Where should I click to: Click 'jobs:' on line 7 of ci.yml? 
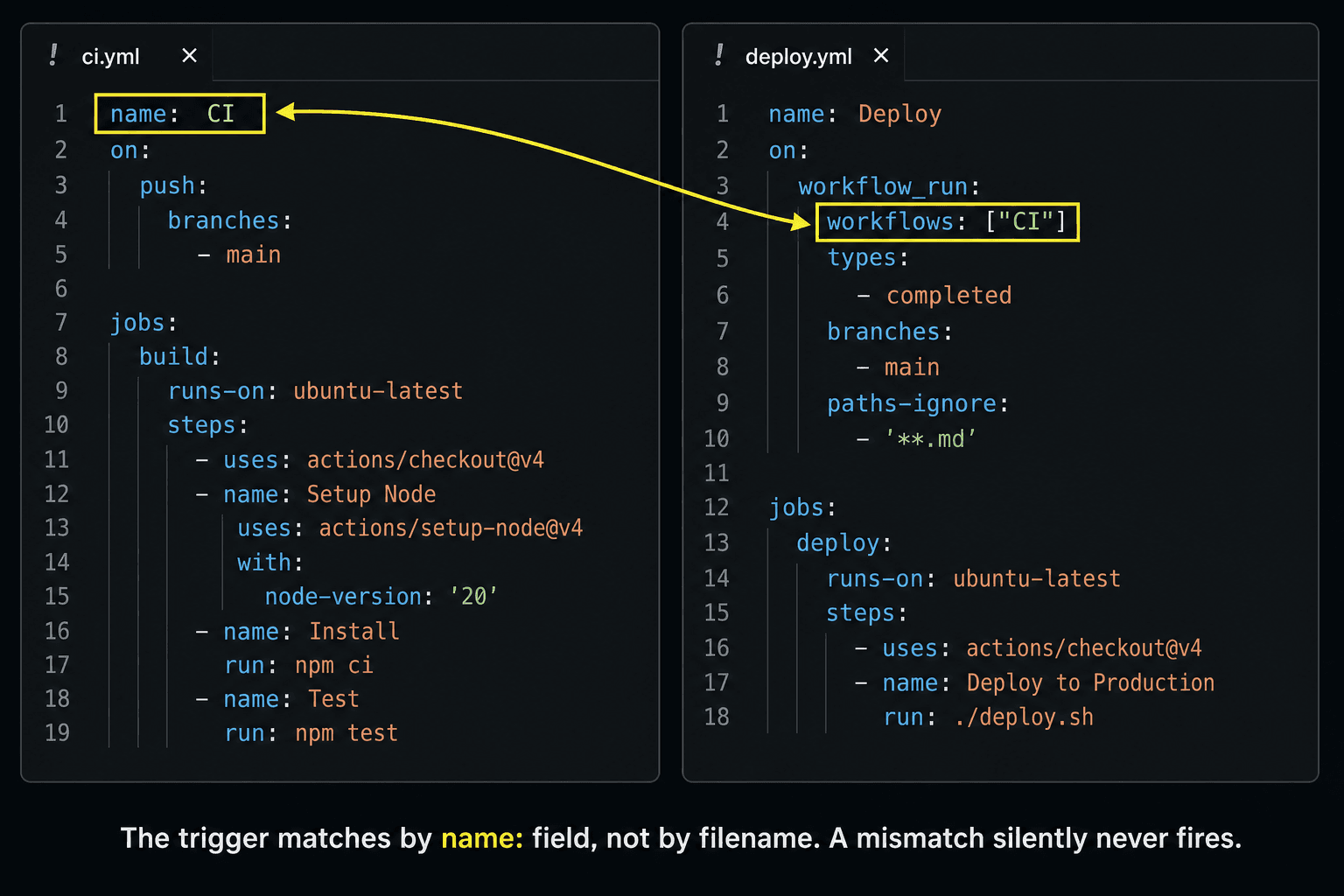coord(143,322)
